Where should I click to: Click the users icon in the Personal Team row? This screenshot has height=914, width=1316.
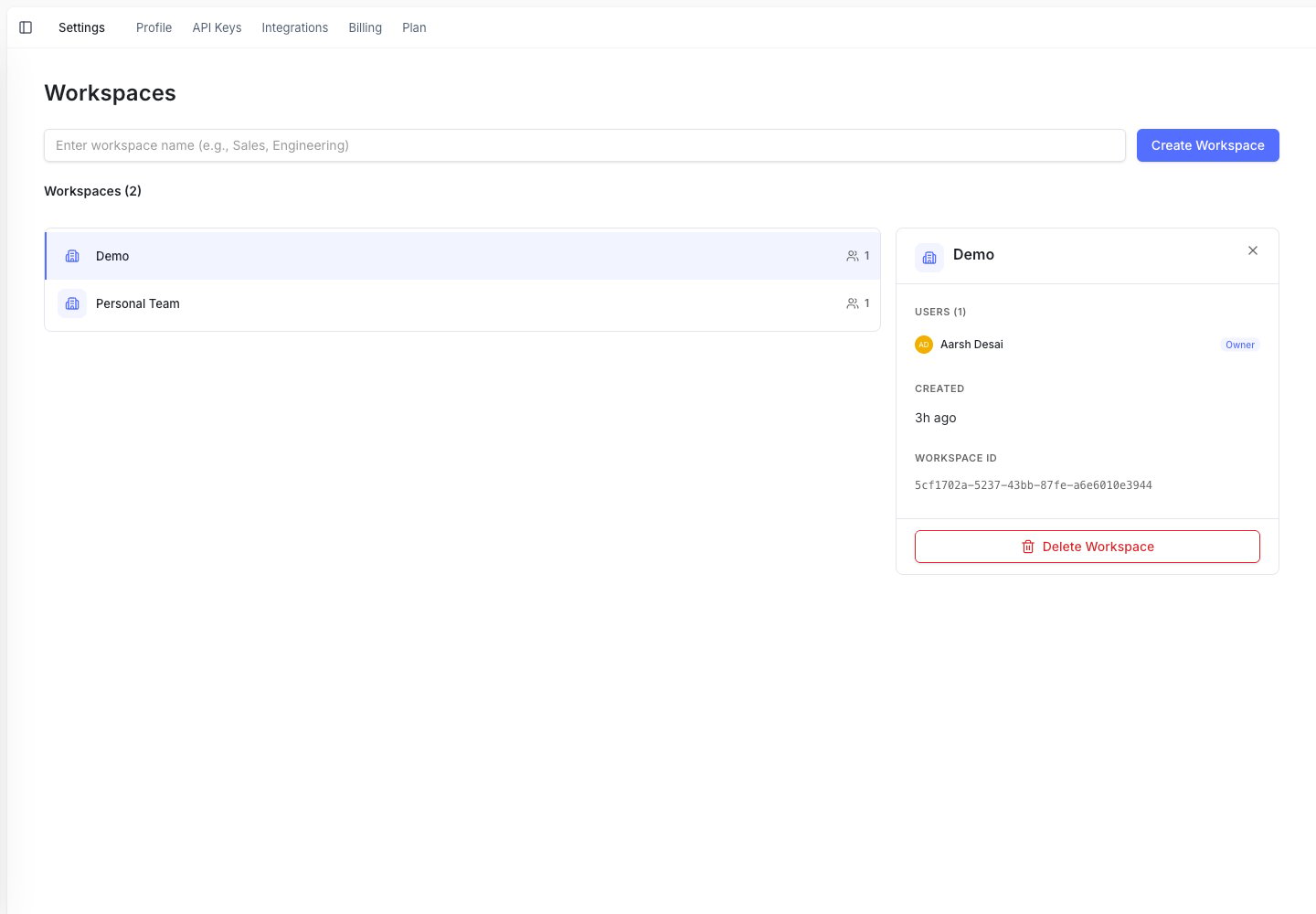point(853,303)
